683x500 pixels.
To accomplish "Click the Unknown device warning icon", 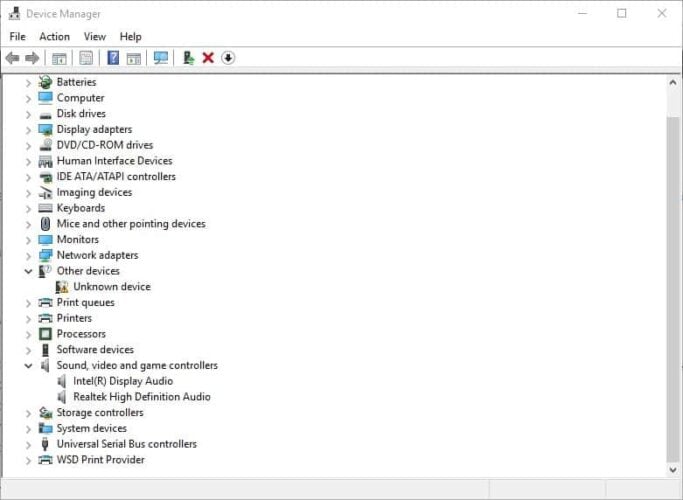I will coord(62,287).
